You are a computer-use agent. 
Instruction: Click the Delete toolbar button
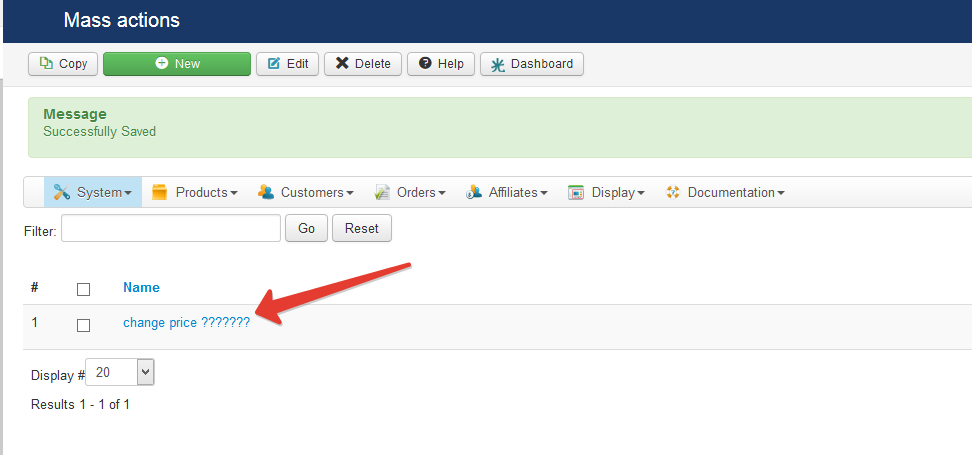(x=363, y=64)
